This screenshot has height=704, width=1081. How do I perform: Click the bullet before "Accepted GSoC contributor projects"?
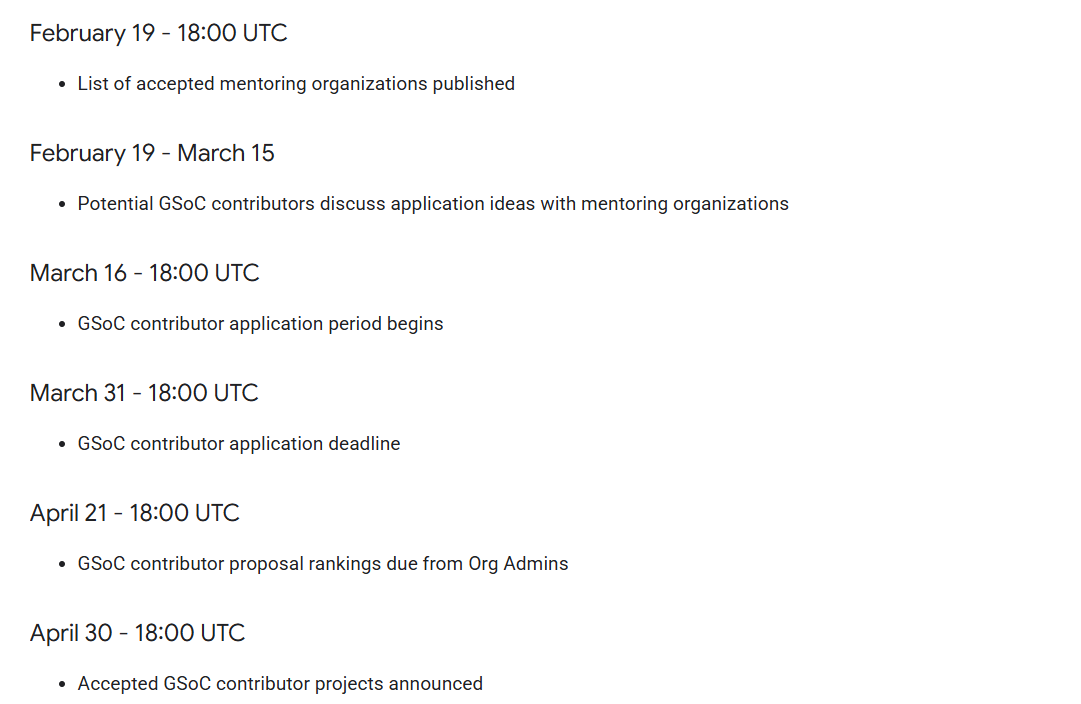click(62, 685)
